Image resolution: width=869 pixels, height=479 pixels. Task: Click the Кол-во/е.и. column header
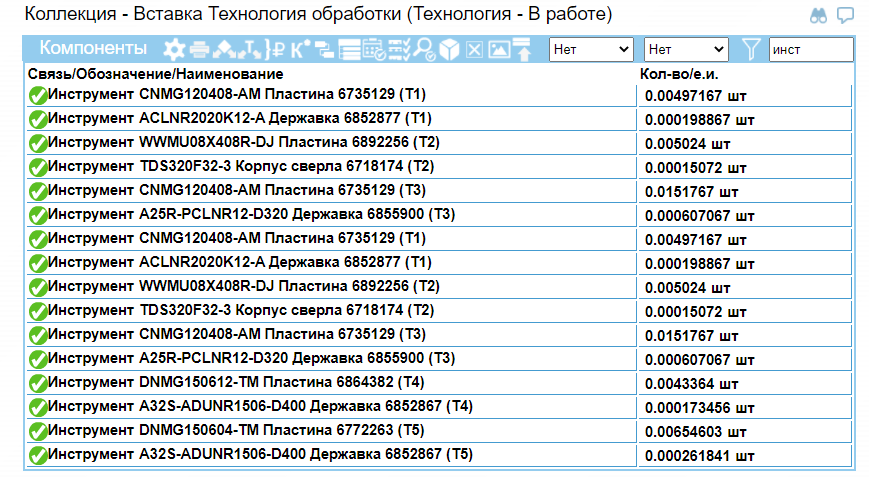[679, 74]
